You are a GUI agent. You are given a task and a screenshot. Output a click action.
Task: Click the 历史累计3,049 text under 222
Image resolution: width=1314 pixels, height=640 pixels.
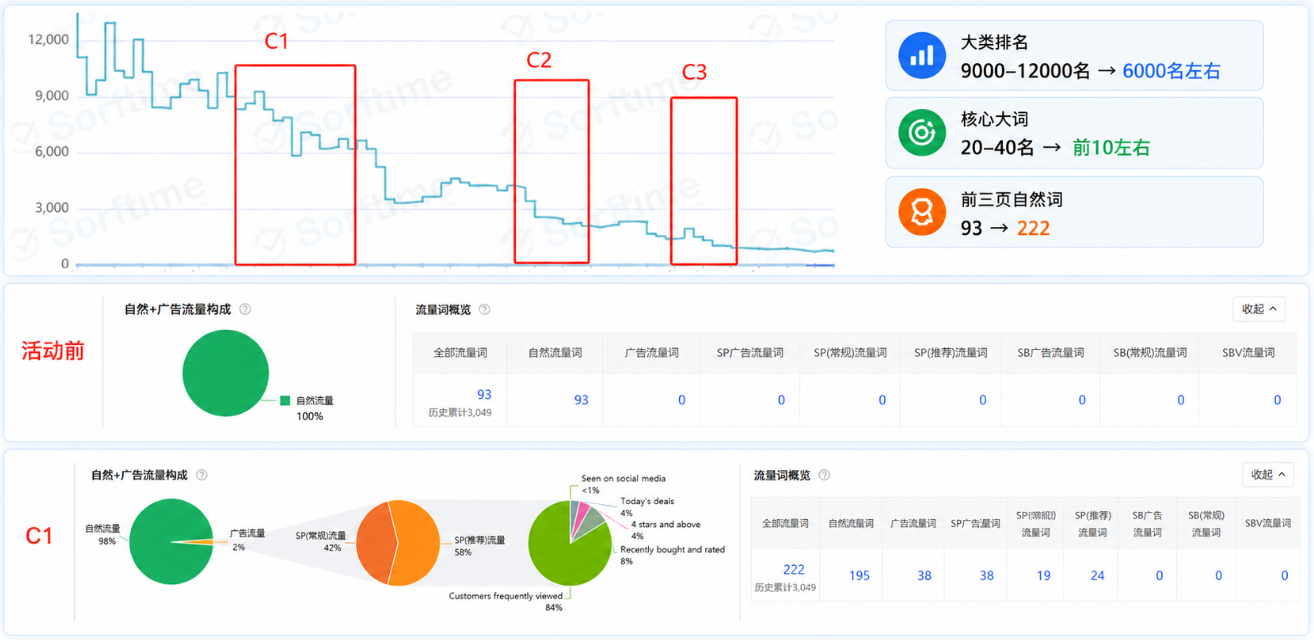[x=785, y=588]
